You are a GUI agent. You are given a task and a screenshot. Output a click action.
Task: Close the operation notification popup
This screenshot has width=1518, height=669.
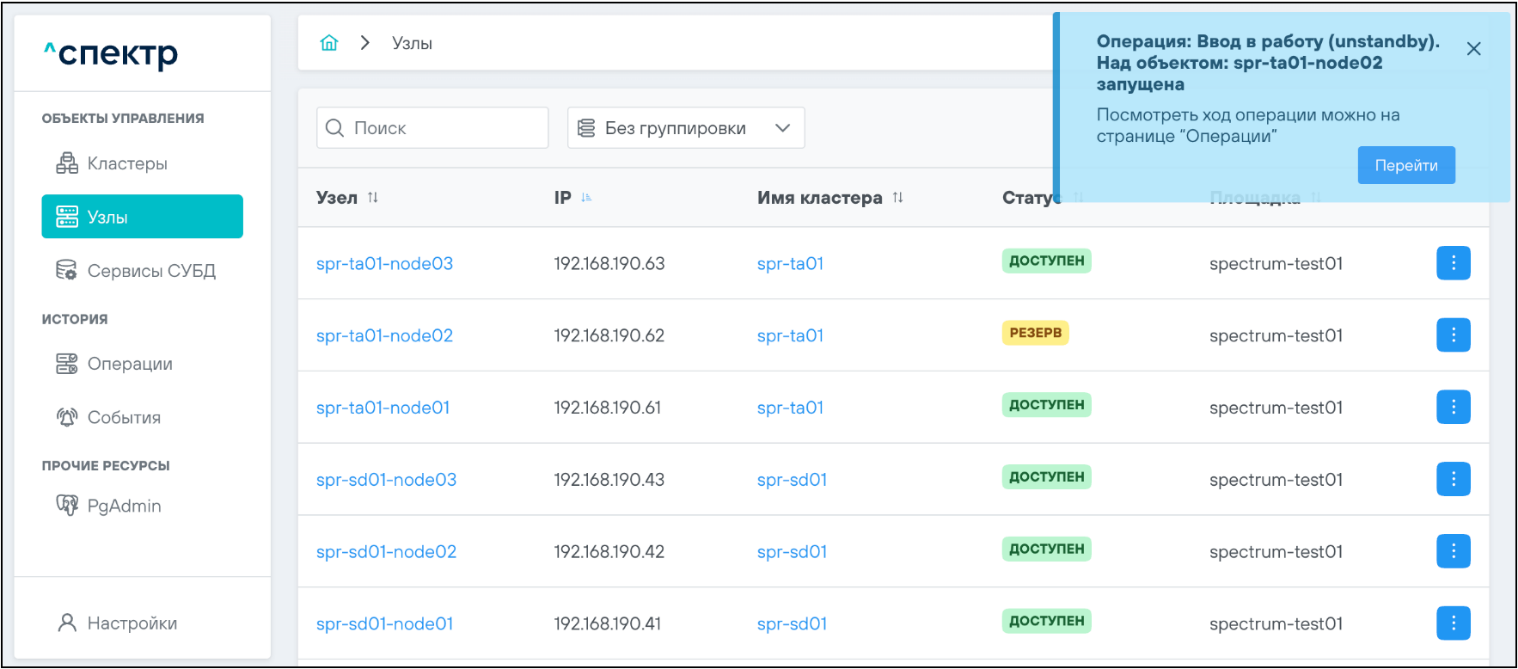coord(1473,49)
